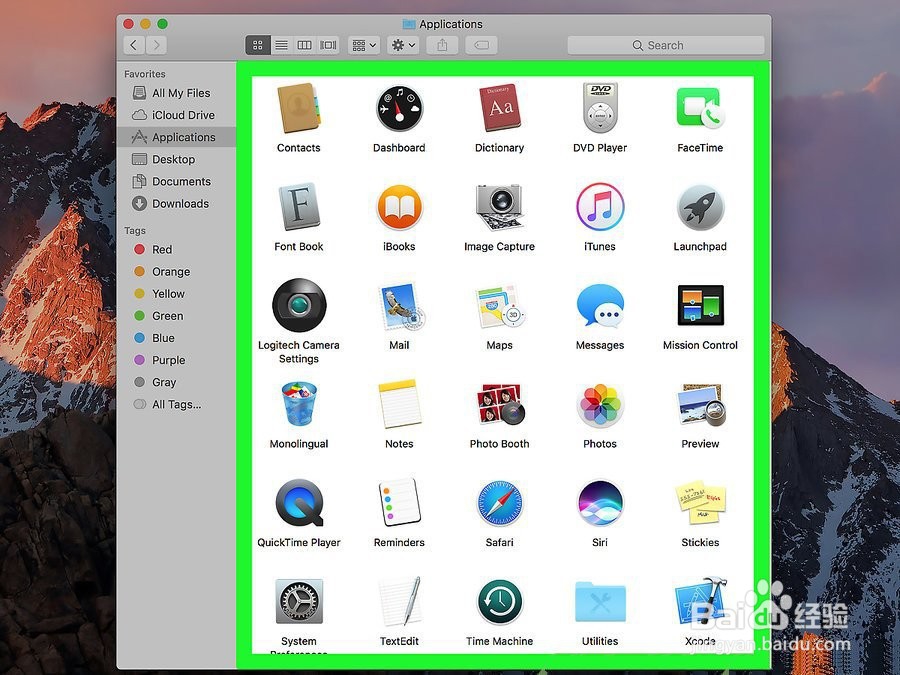Select System Preferences gear icon
The image size is (900, 675).
click(298, 602)
